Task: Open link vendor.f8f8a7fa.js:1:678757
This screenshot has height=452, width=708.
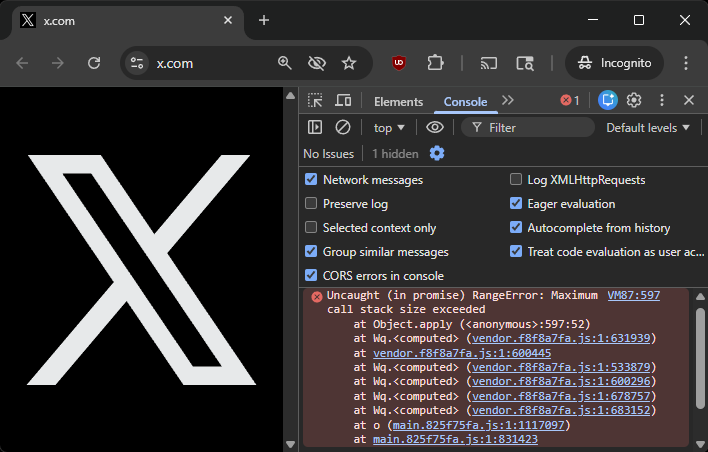Action: coord(561,396)
